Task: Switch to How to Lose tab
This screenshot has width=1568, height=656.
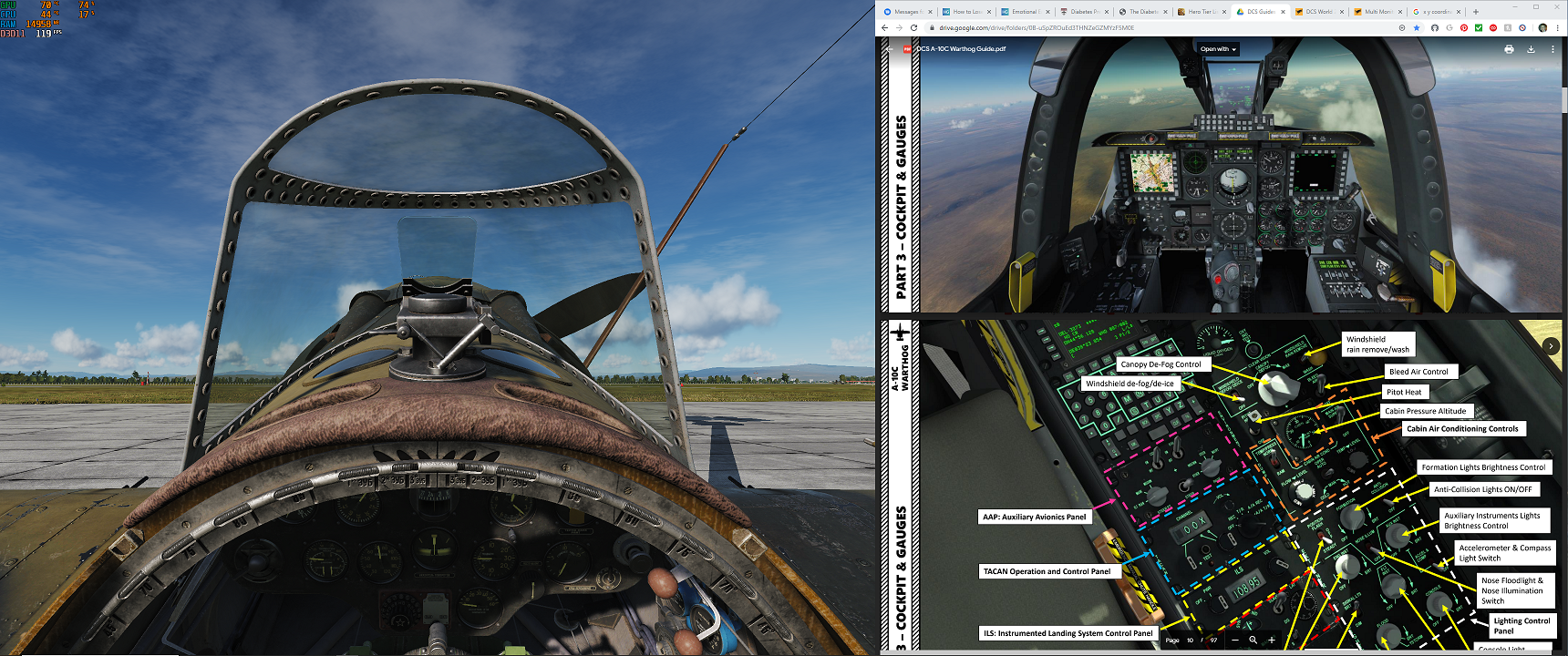Action: click(x=966, y=12)
